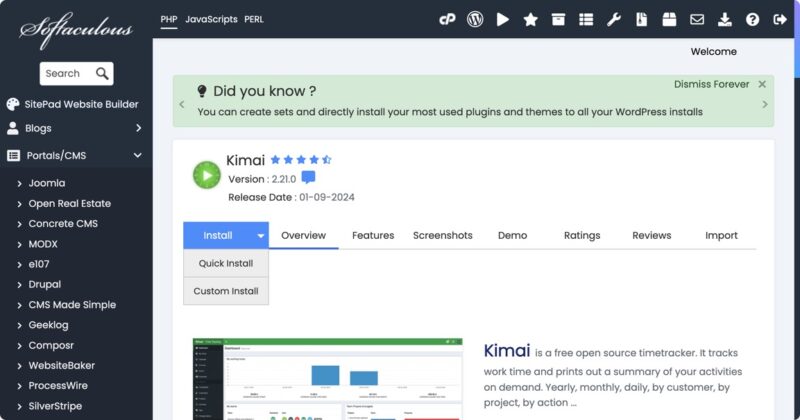Open the Kimai dashboard screenshot thumbnail

click(x=328, y=379)
